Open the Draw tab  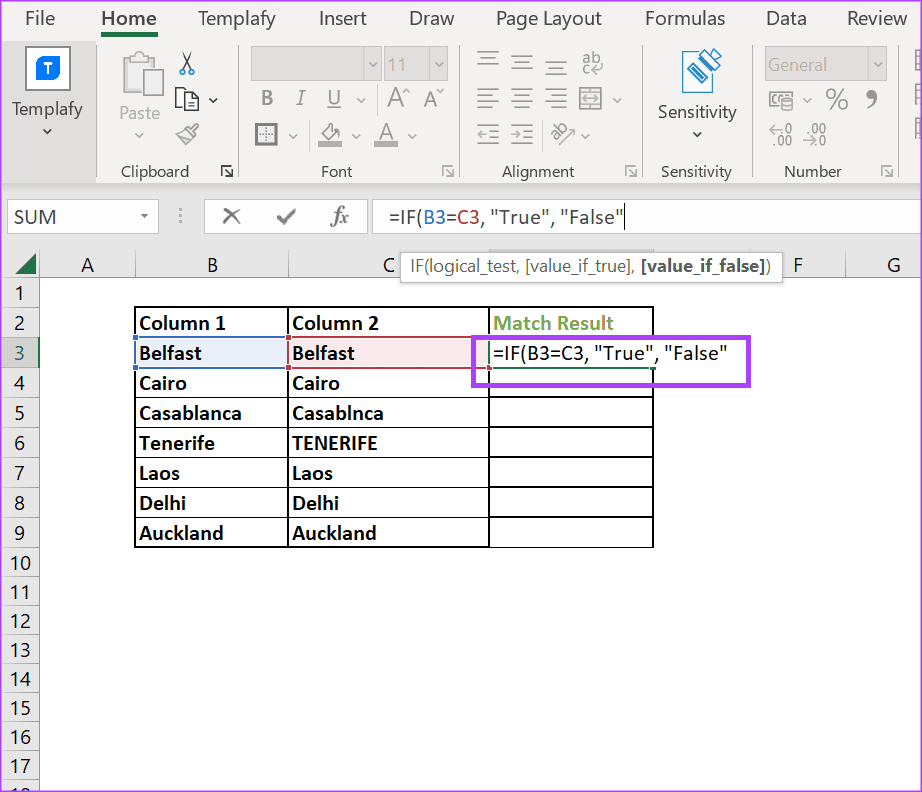pyautogui.click(x=432, y=18)
